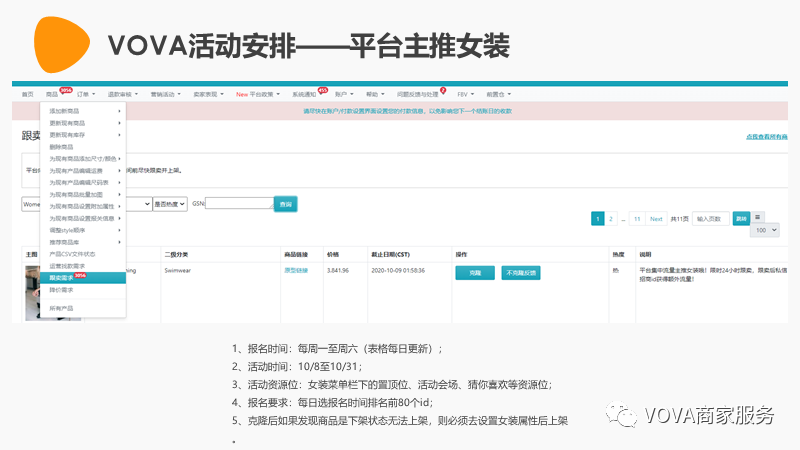
Task: Click the list view hamburger icon
Action: point(757,217)
